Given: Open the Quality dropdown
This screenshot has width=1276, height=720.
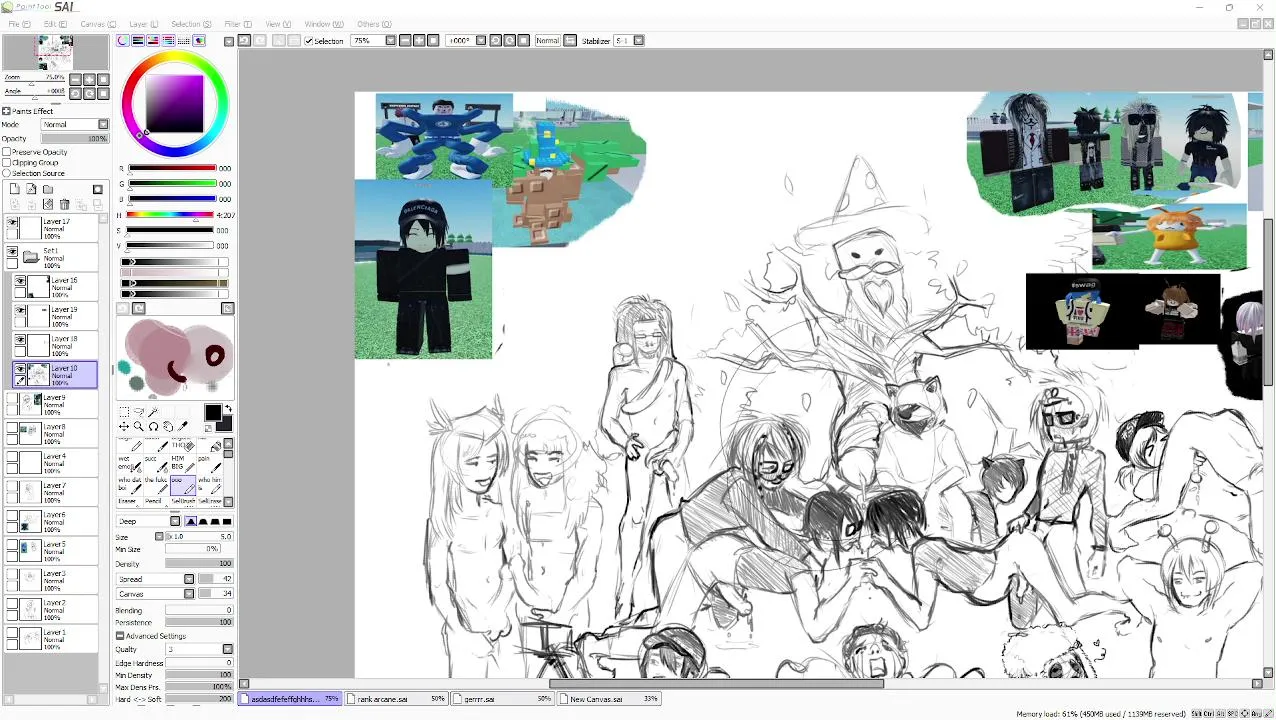Looking at the screenshot, I should [x=227, y=649].
